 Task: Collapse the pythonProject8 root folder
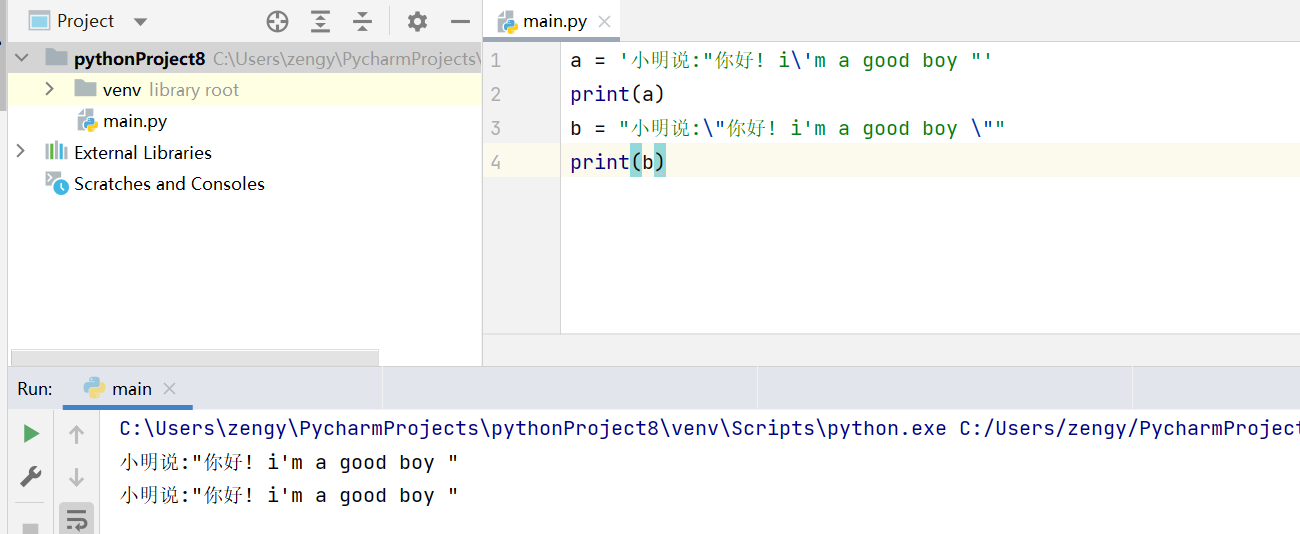click(22, 58)
